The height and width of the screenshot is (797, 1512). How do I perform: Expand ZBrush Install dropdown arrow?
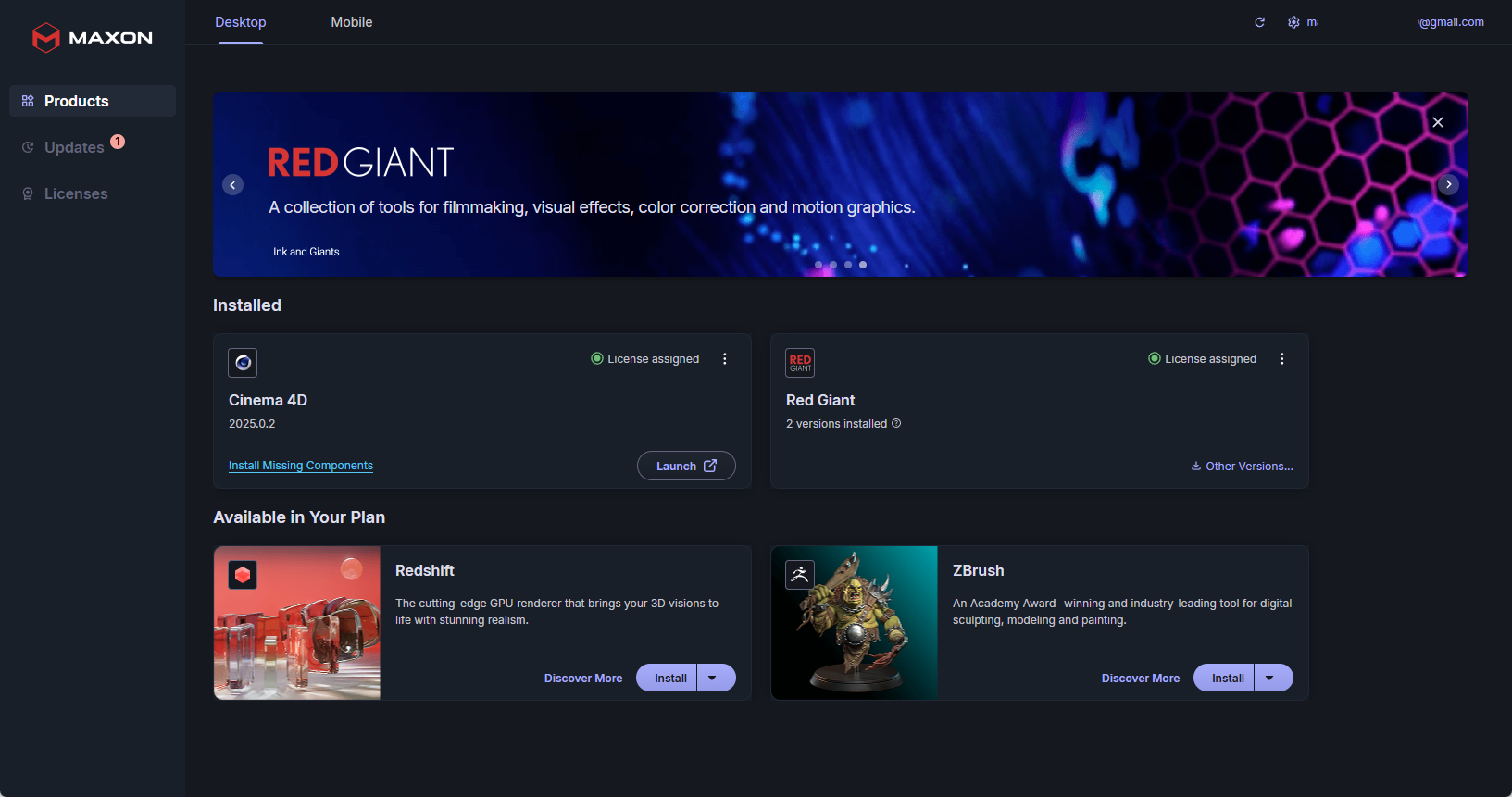point(1270,679)
